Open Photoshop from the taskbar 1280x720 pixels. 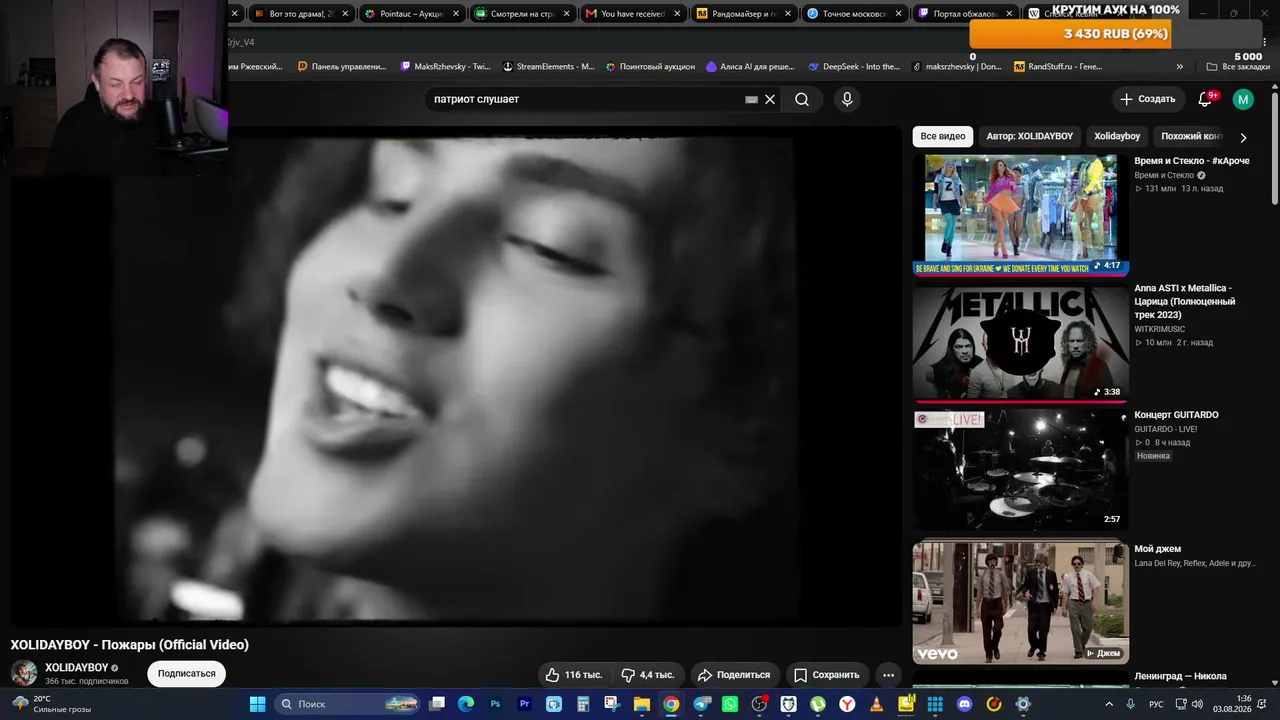495,704
